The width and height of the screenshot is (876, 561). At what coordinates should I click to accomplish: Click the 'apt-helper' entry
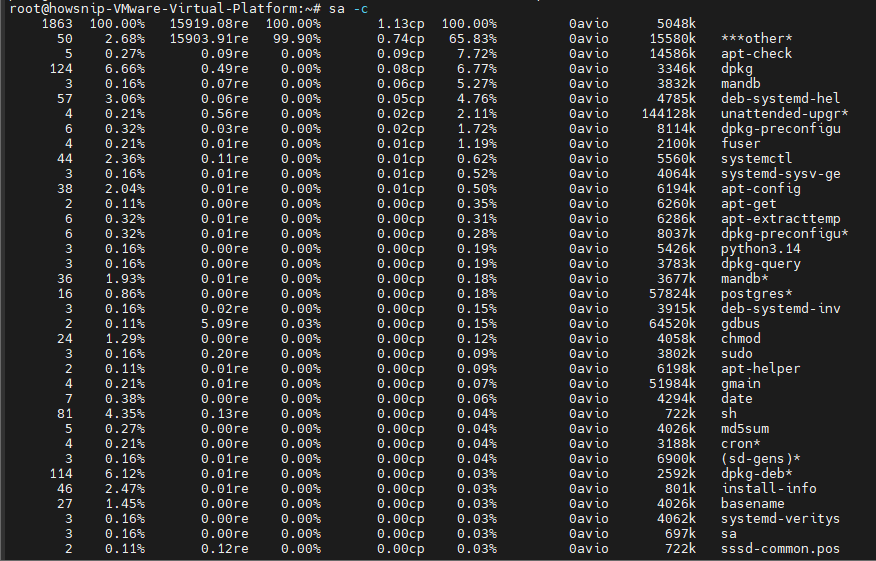pyautogui.click(x=760, y=369)
